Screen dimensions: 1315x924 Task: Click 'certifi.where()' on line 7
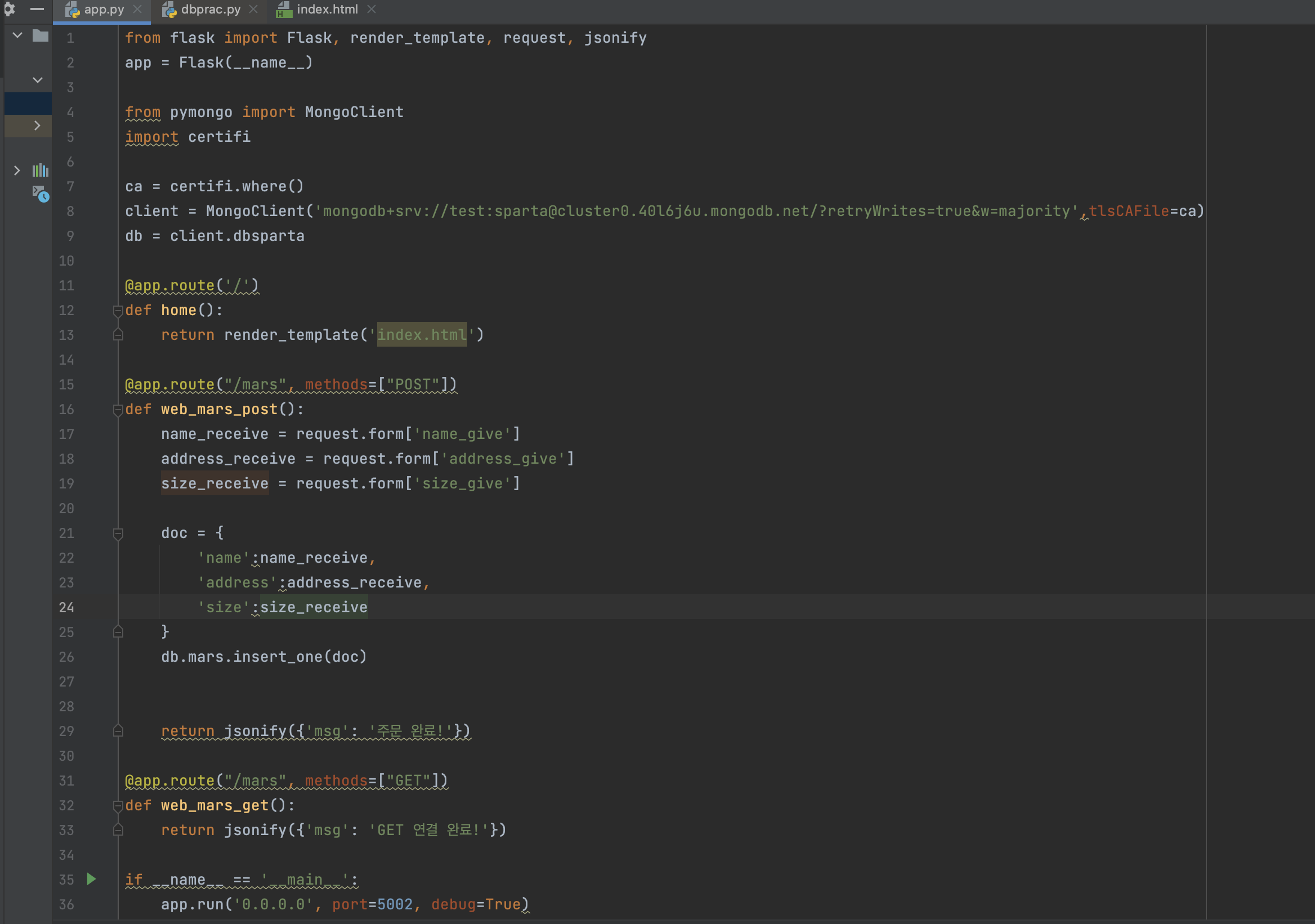coord(237,187)
